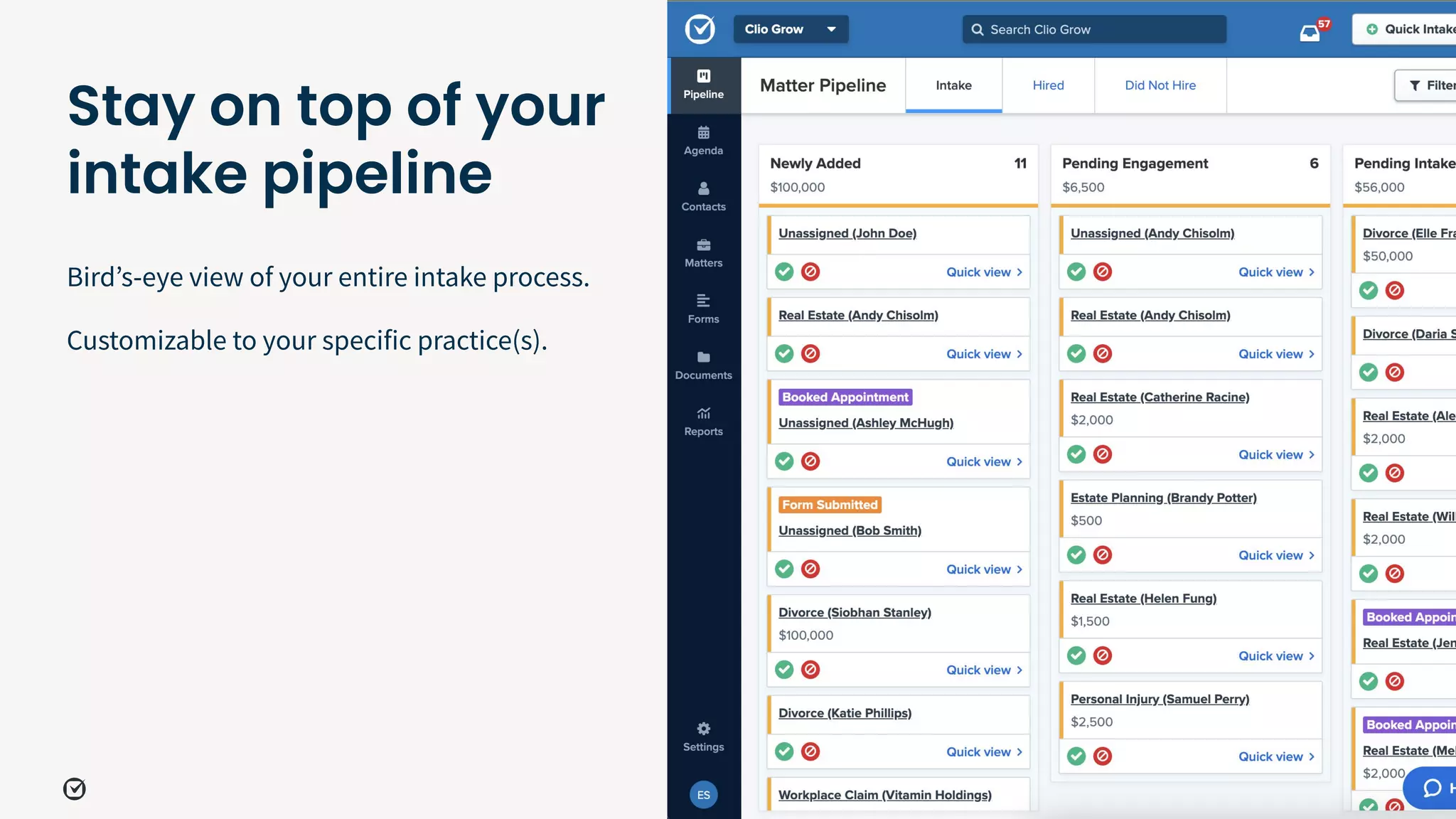
Task: Click the chat help bubble icon
Action: pyautogui.click(x=1432, y=788)
